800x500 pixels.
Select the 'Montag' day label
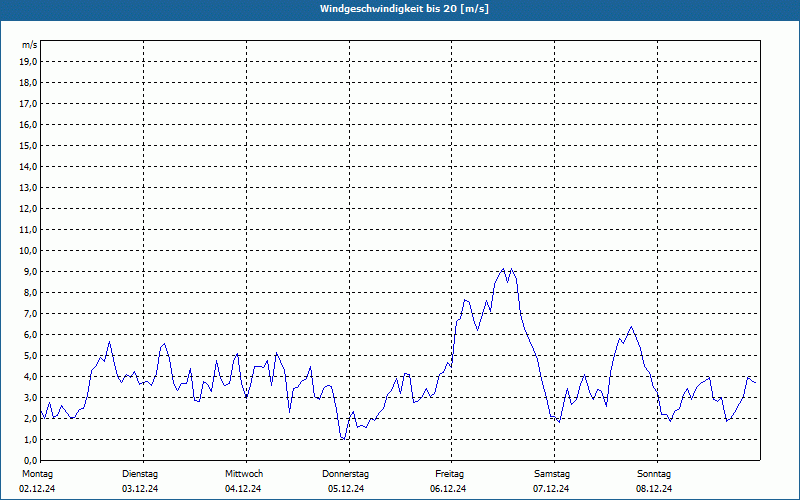coord(37,474)
